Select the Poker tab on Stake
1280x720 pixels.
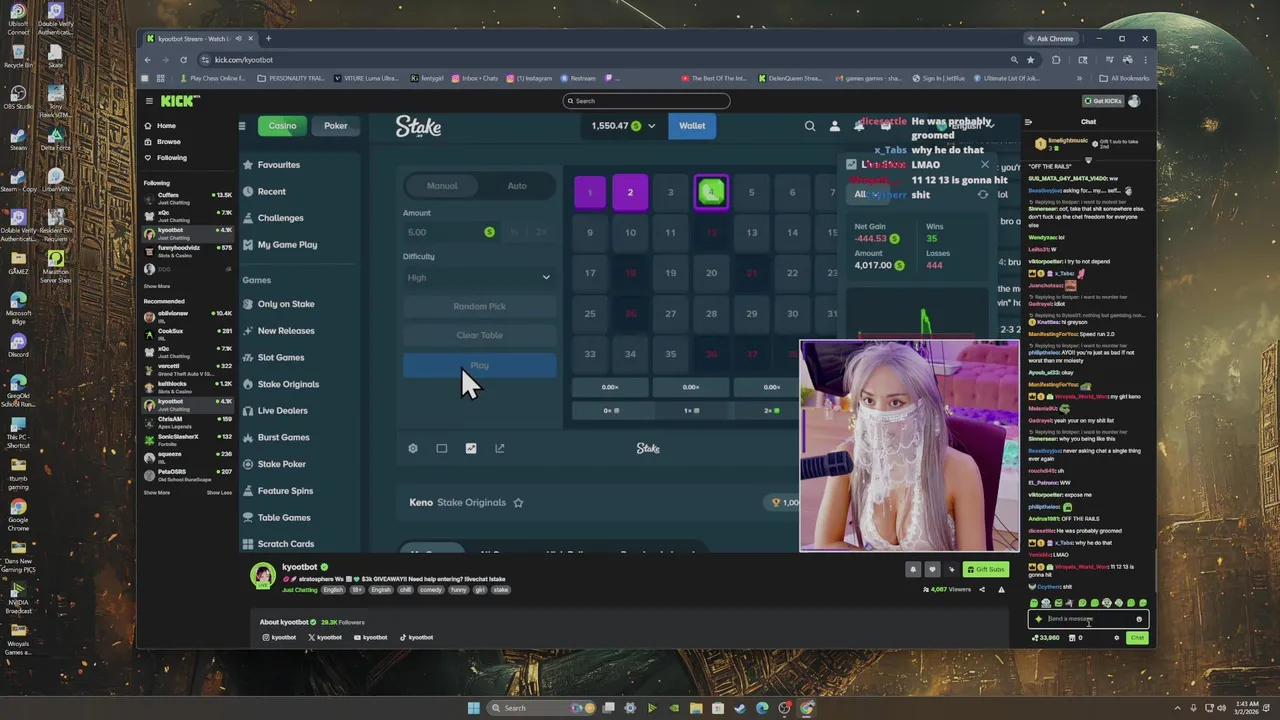(x=336, y=126)
